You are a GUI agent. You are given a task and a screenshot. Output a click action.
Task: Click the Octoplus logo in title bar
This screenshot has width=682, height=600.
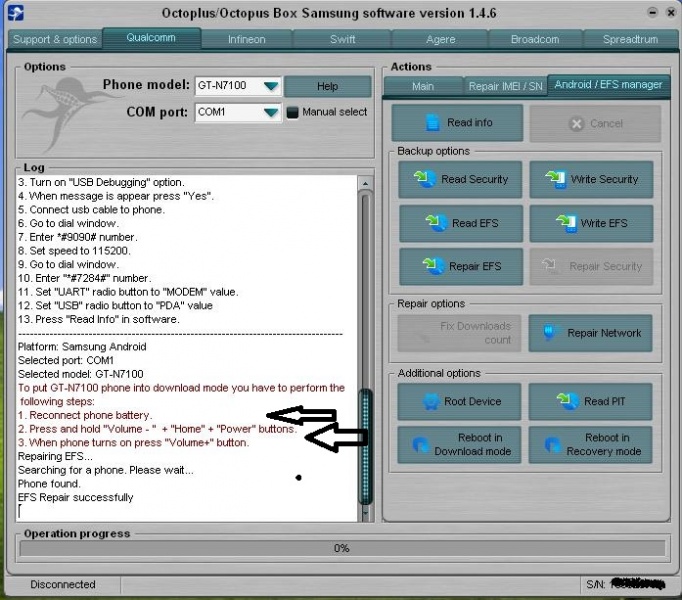click(16, 13)
